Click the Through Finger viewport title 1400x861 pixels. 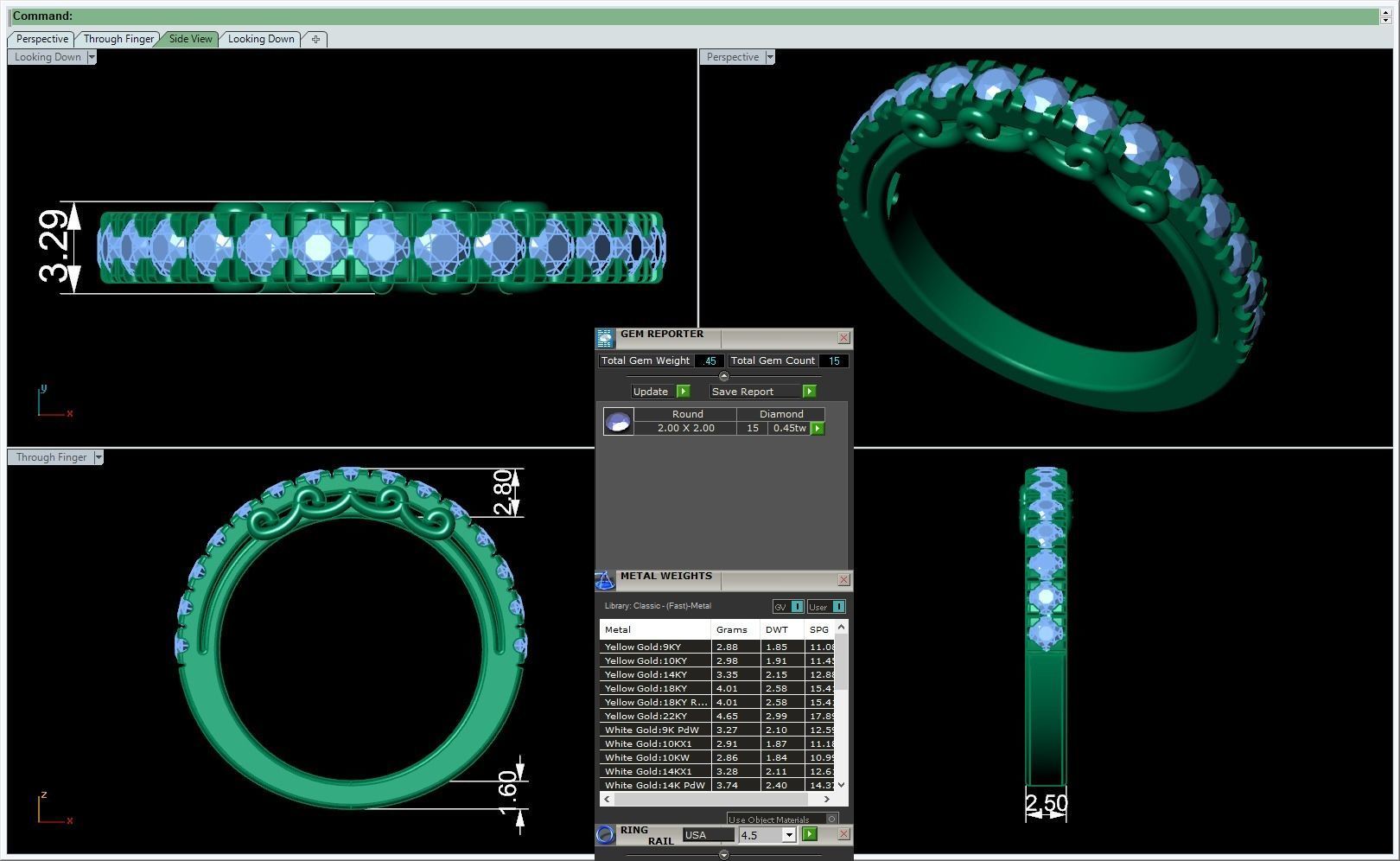pyautogui.click(x=51, y=457)
